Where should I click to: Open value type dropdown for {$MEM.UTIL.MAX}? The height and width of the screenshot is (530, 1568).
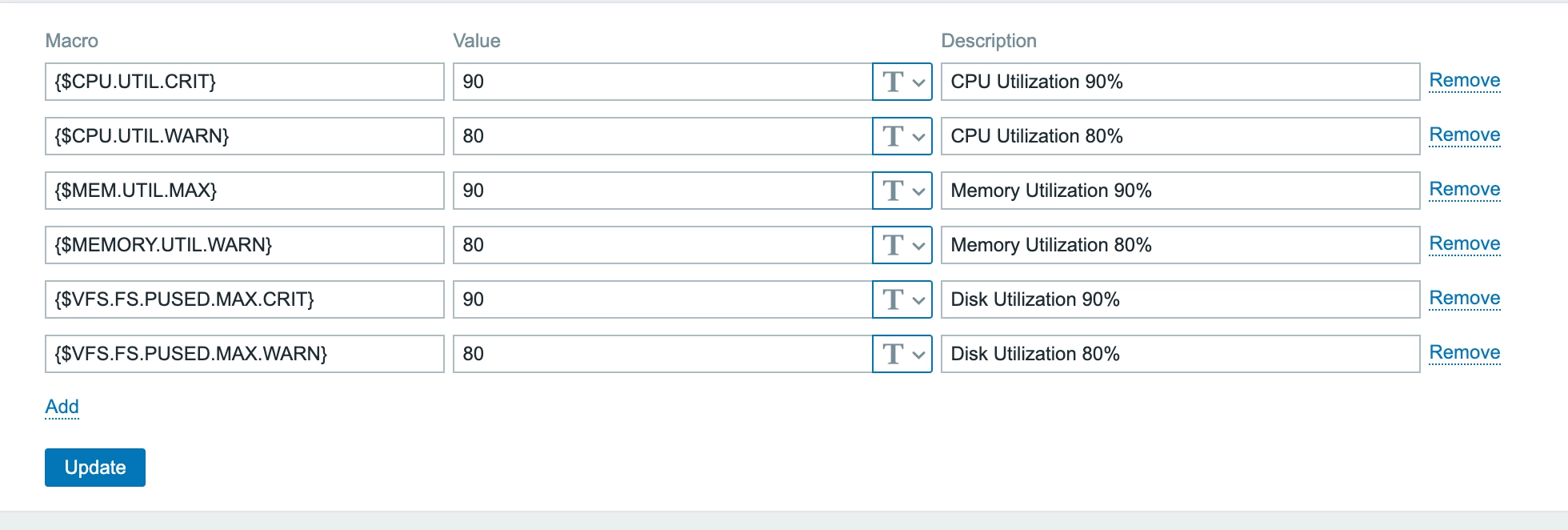click(x=902, y=191)
